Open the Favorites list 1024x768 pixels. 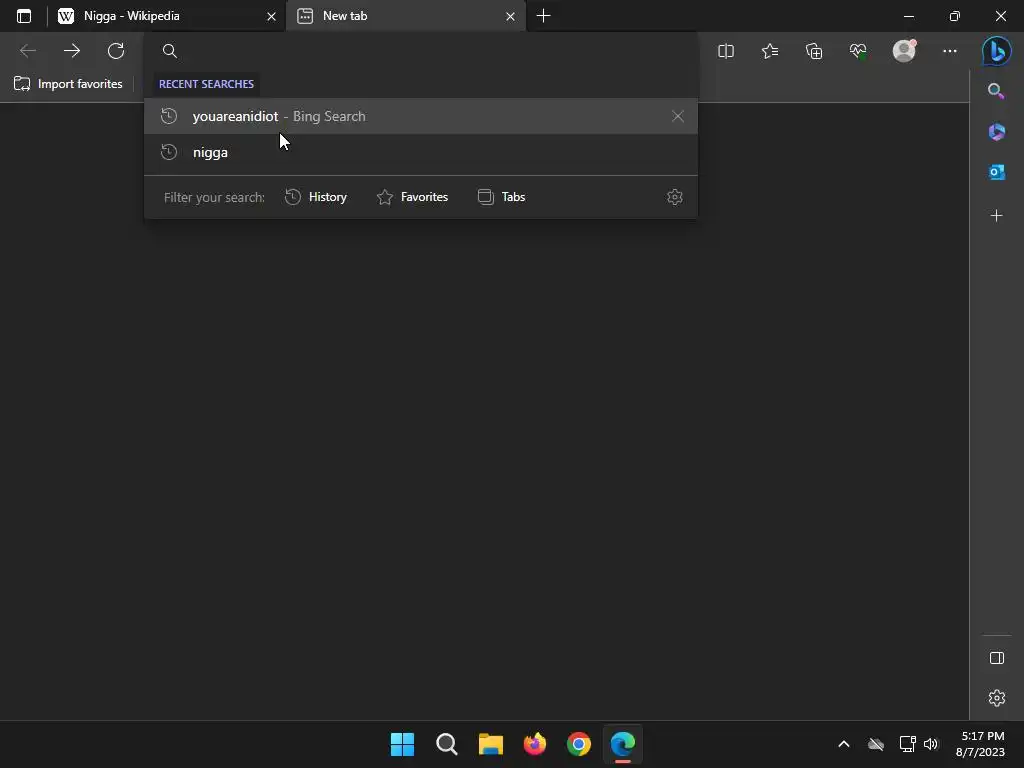click(x=770, y=51)
